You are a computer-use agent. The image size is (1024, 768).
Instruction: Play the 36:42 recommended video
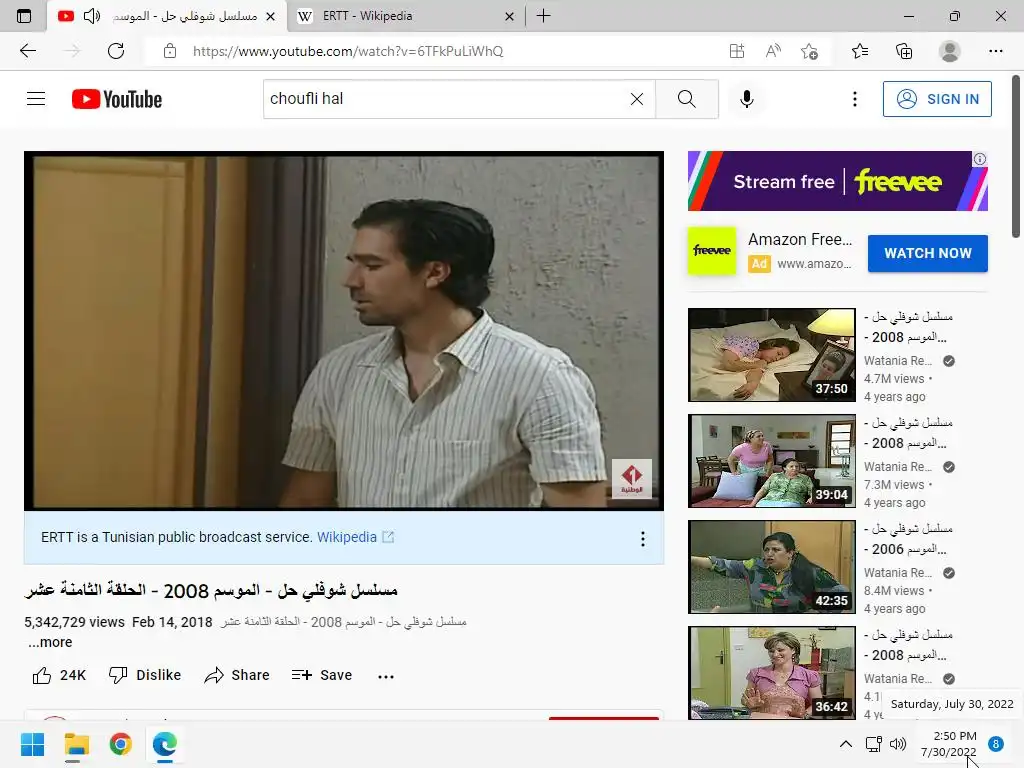pyautogui.click(x=771, y=673)
